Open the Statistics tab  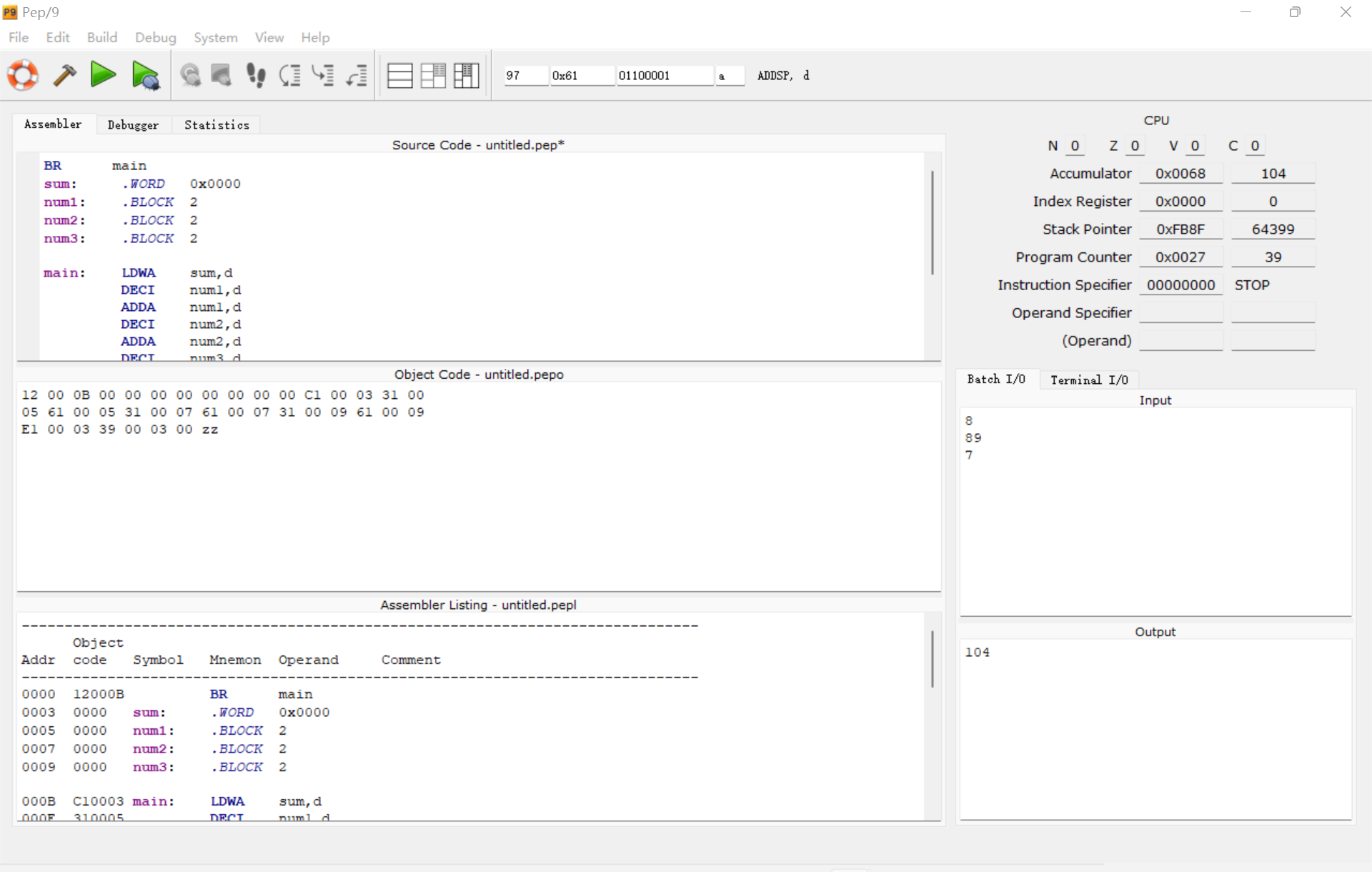[217, 125]
